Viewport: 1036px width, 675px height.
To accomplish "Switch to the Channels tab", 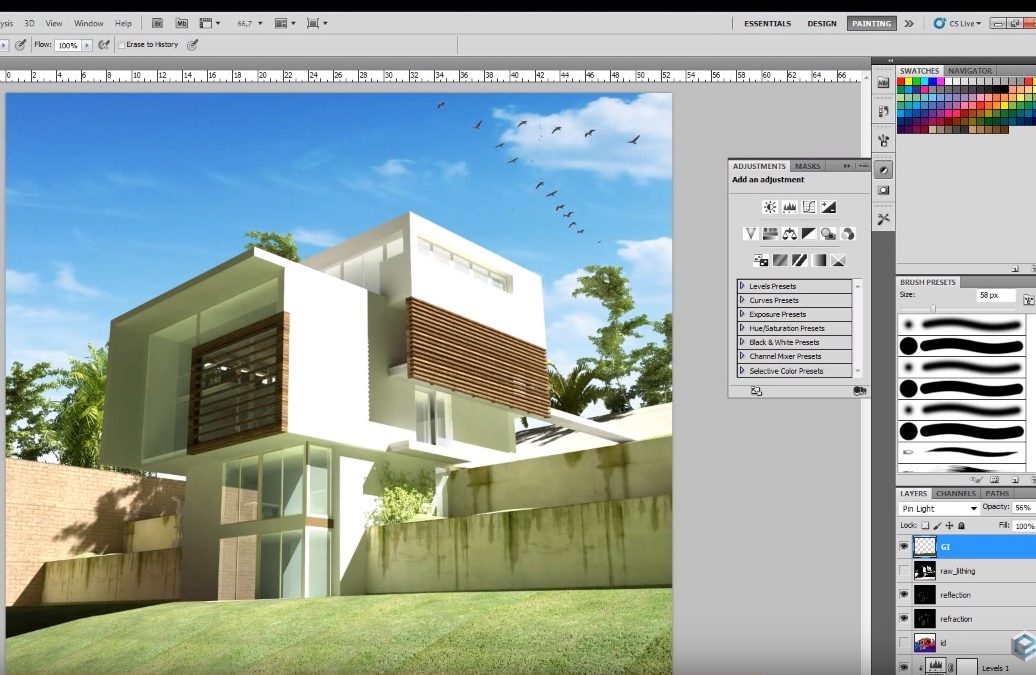I will coord(956,493).
